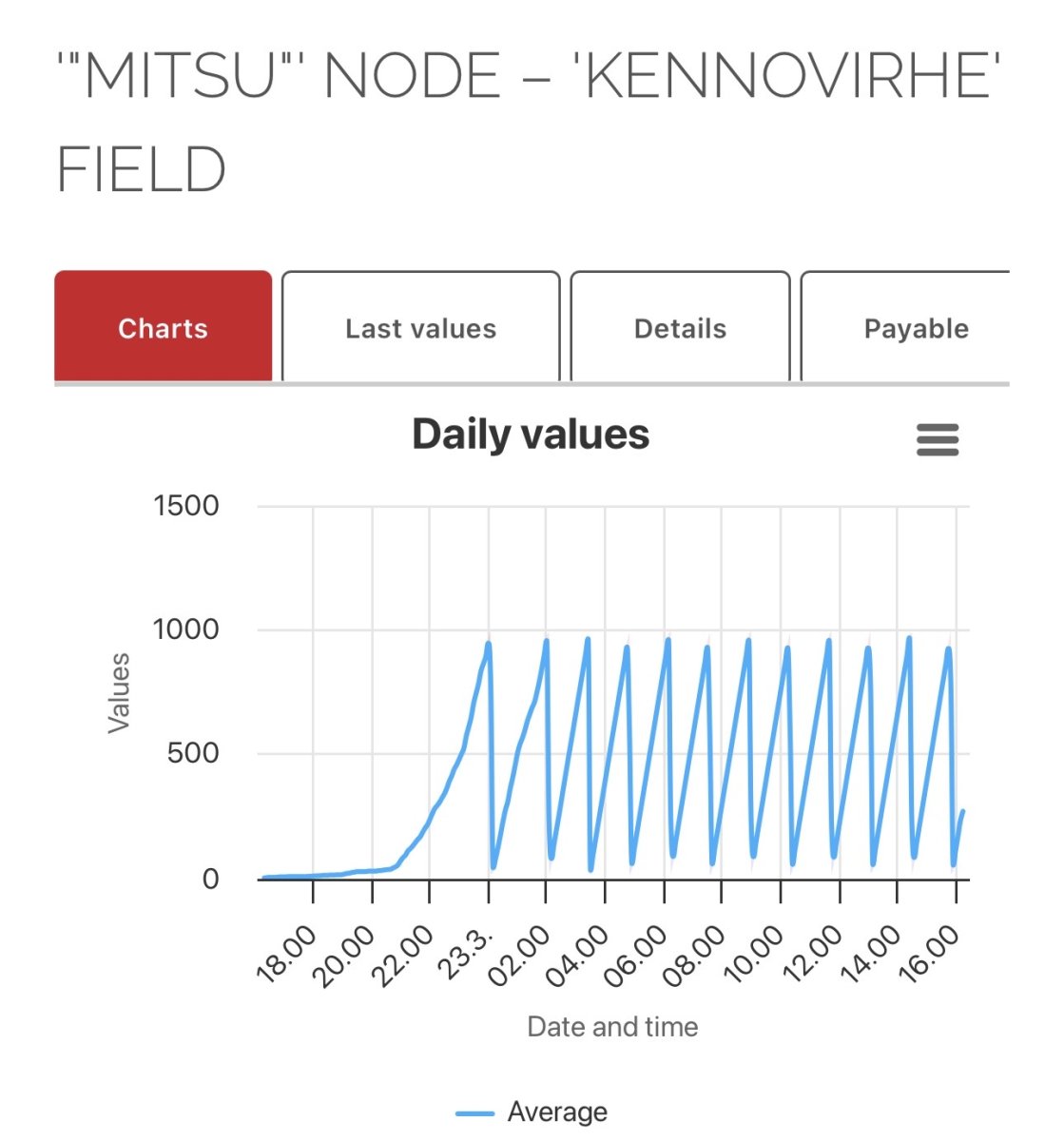
Task: Click the blue Average legend line marker
Action: [474, 1113]
